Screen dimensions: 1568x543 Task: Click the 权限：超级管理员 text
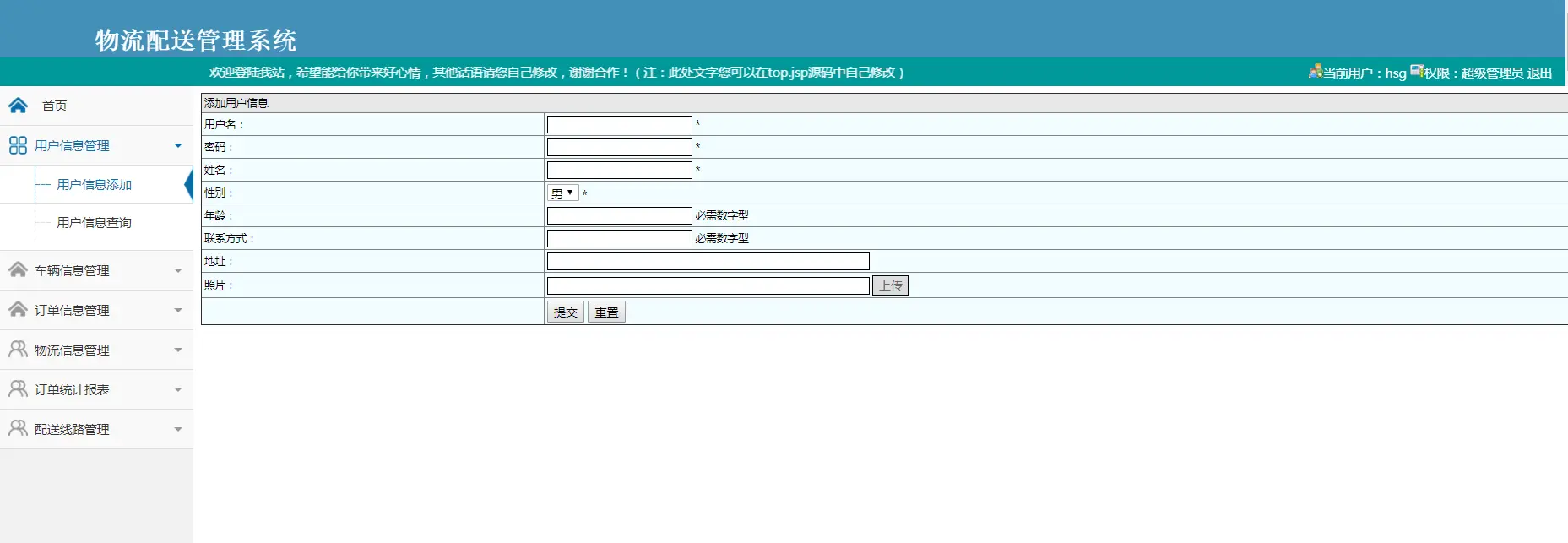click(1474, 73)
